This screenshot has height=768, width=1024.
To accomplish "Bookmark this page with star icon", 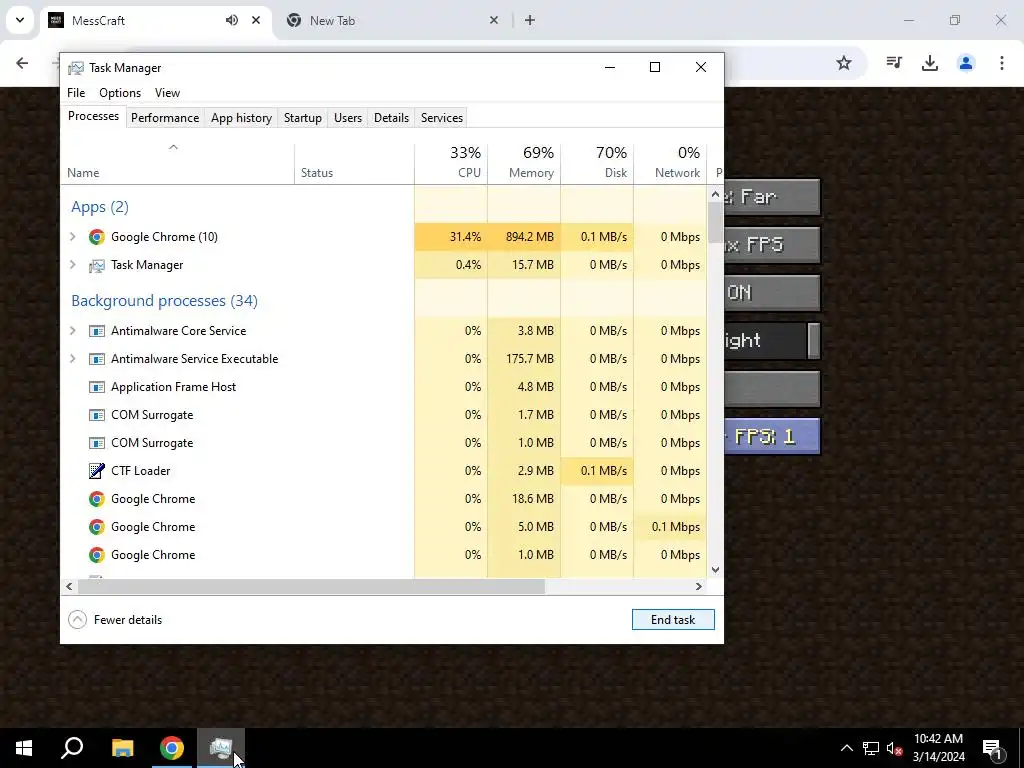I will pyautogui.click(x=844, y=63).
